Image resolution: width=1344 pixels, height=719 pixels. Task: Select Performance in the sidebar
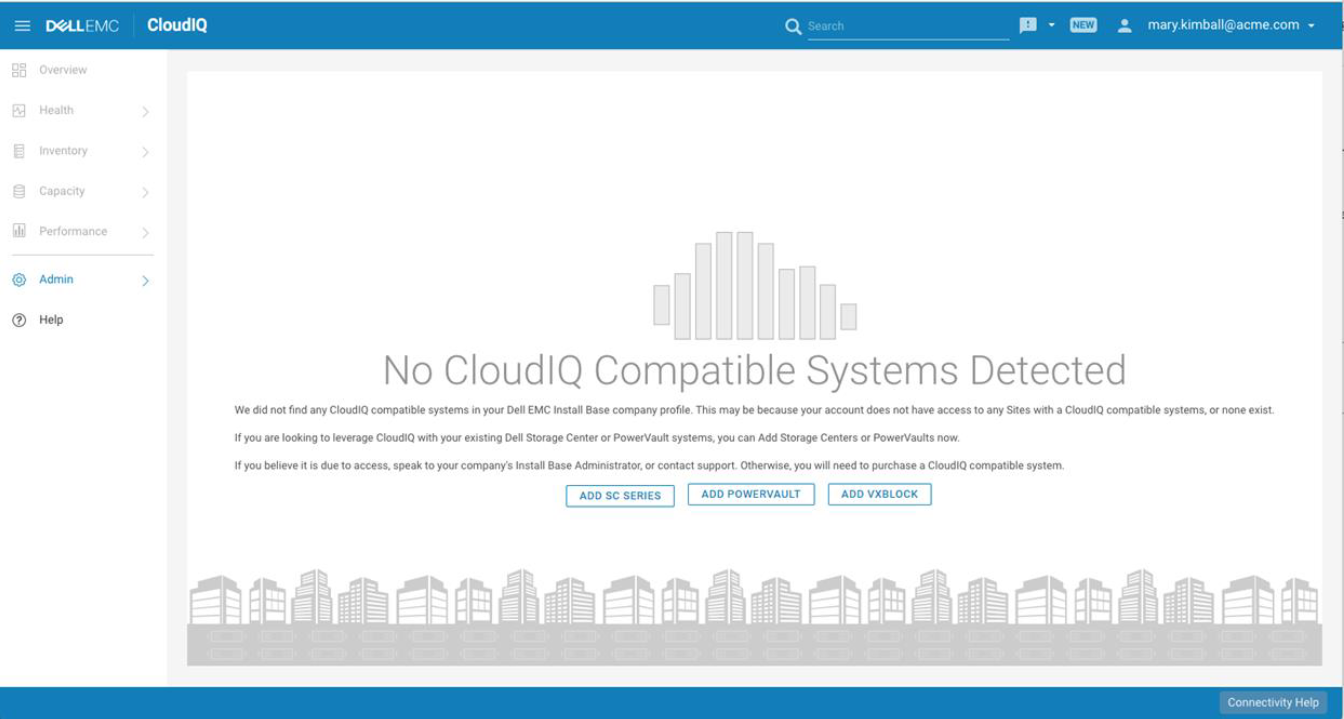73,231
